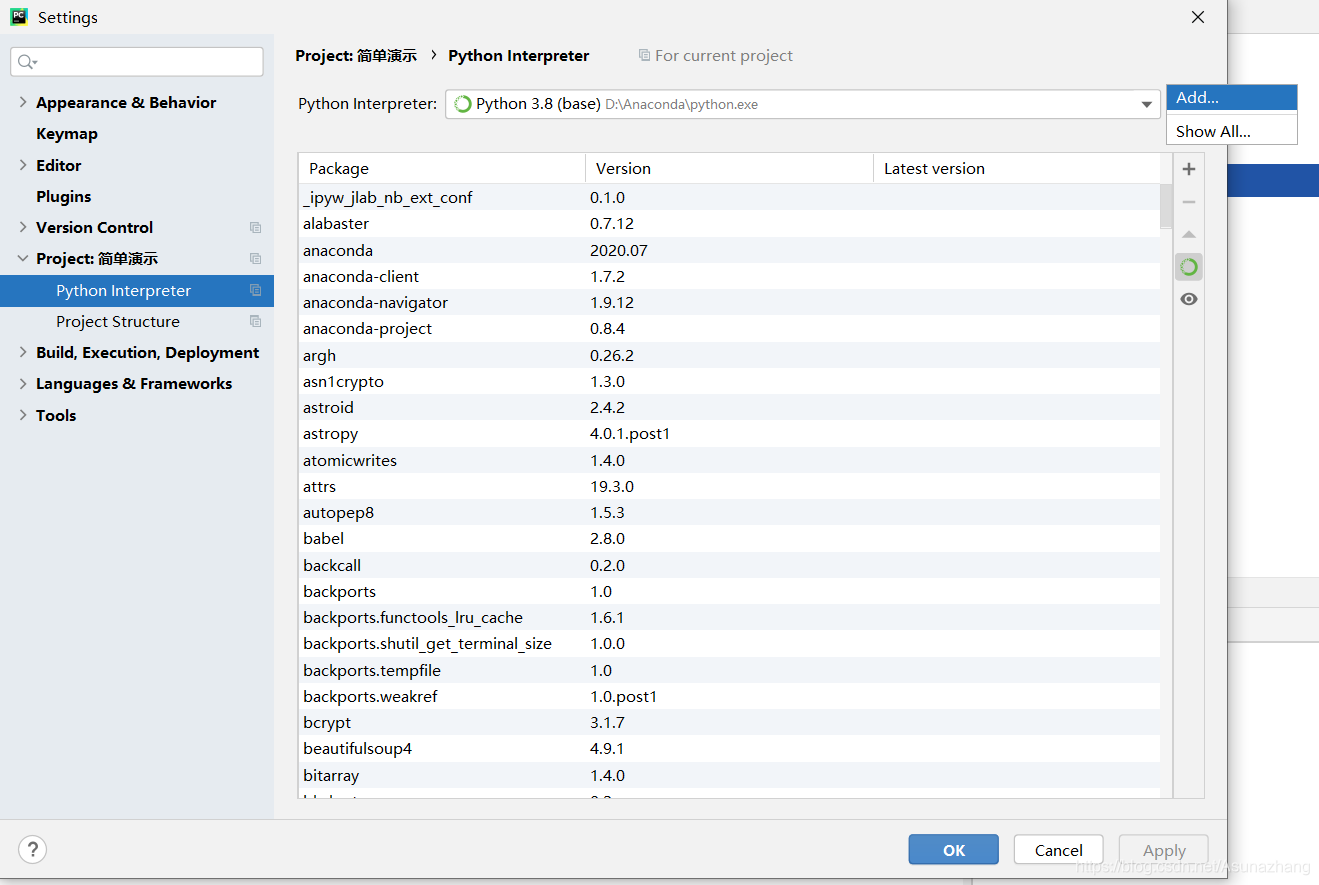The width and height of the screenshot is (1319, 885).
Task: Click project-scope icon next to Project Structure
Action: point(255,322)
